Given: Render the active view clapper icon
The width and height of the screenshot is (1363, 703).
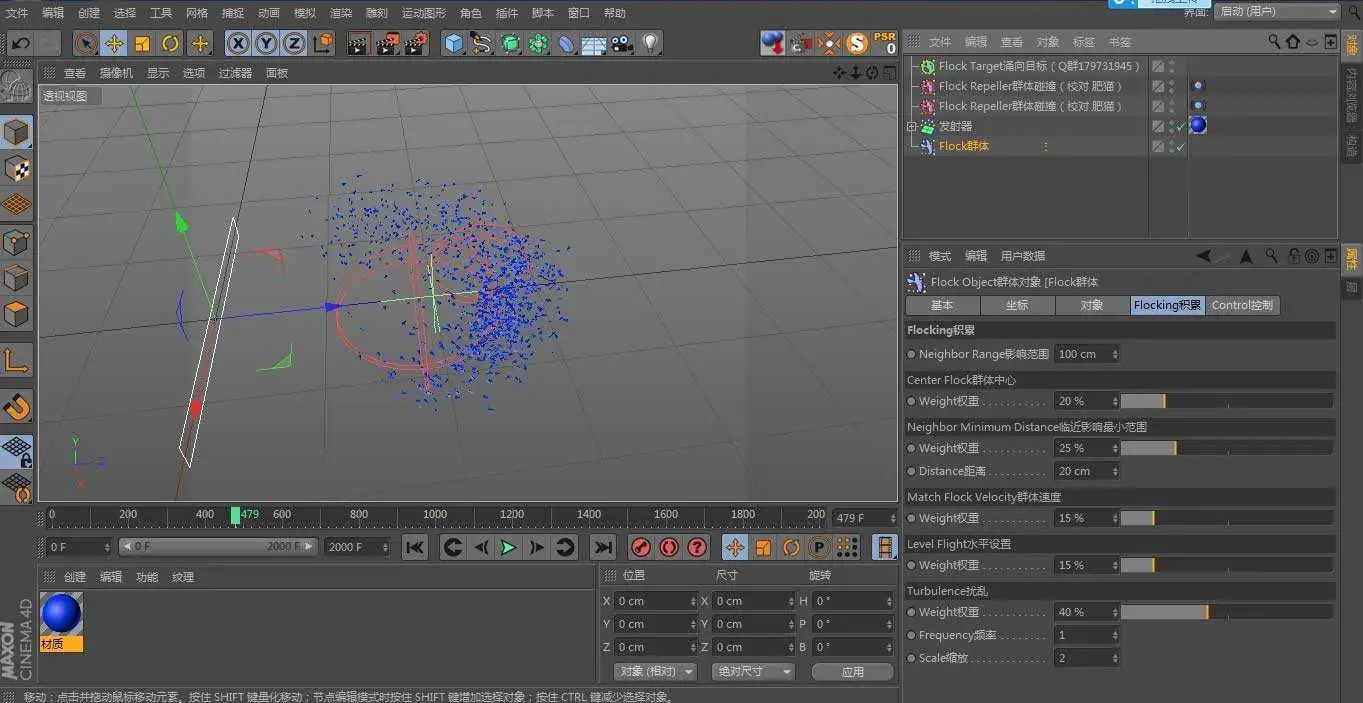Looking at the screenshot, I should (x=359, y=43).
